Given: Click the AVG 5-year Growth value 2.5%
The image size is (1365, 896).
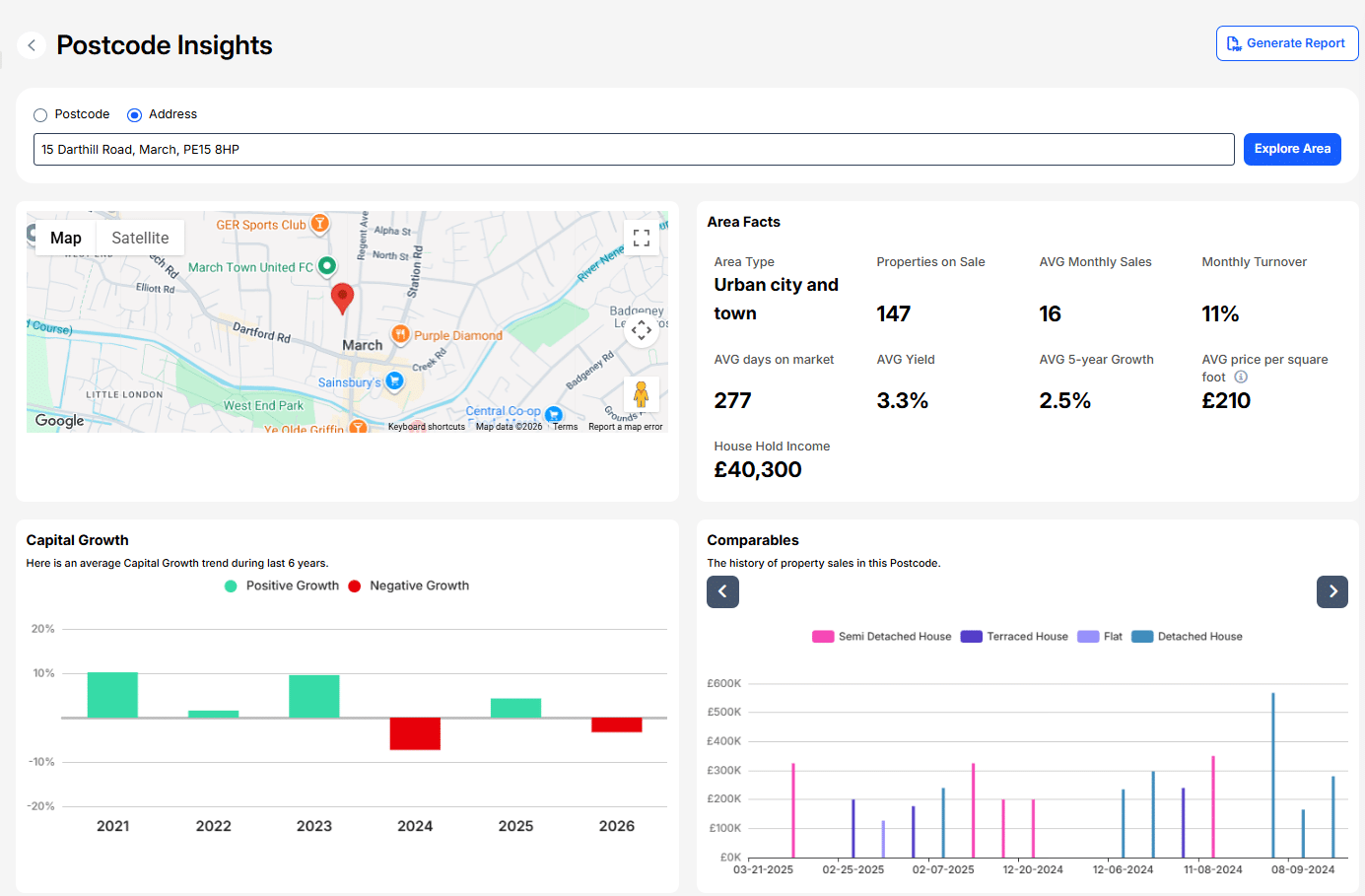Looking at the screenshot, I should pyautogui.click(x=1065, y=400).
